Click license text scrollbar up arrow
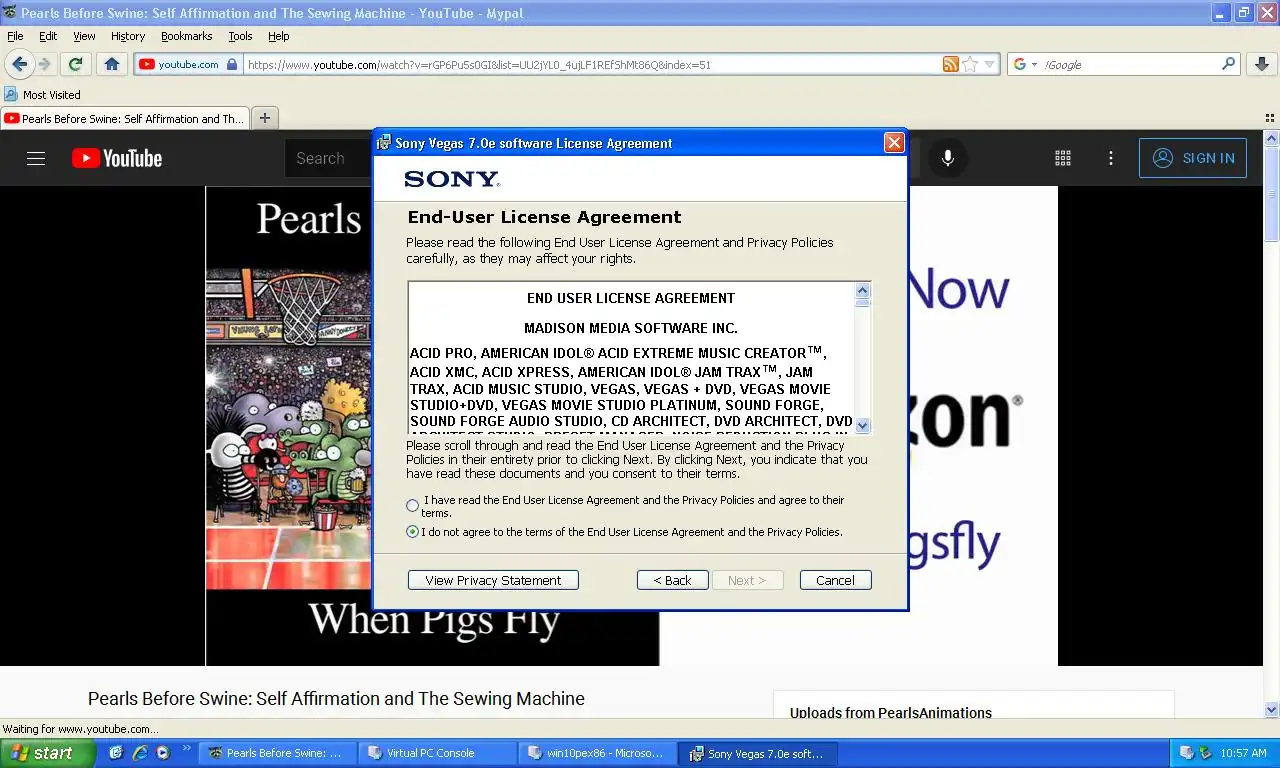The width and height of the screenshot is (1280, 768). click(863, 291)
